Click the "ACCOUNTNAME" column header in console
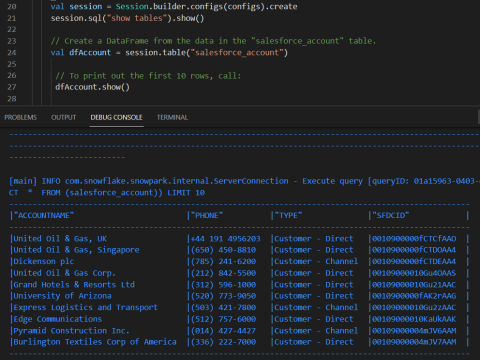Screen dimensions: 481x360 [44, 215]
